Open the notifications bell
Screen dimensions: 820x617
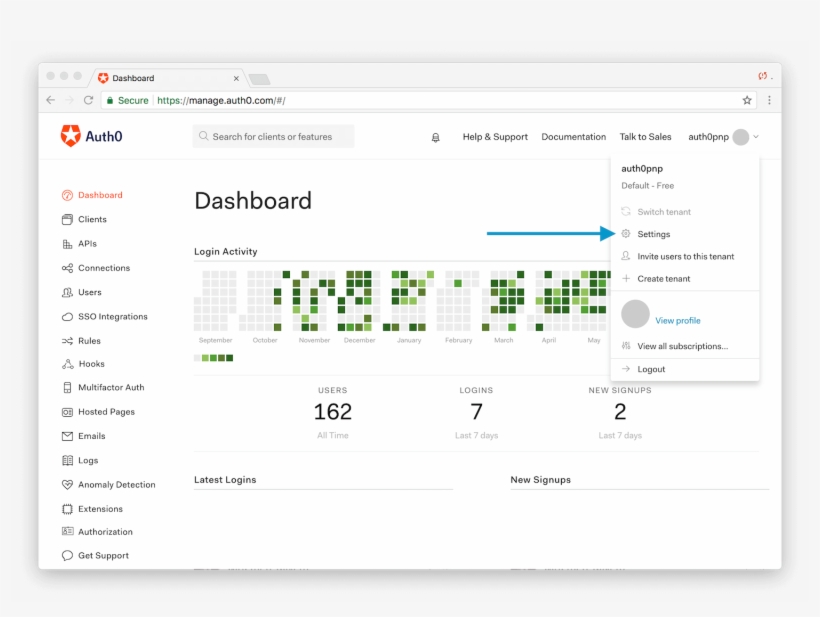(x=435, y=137)
